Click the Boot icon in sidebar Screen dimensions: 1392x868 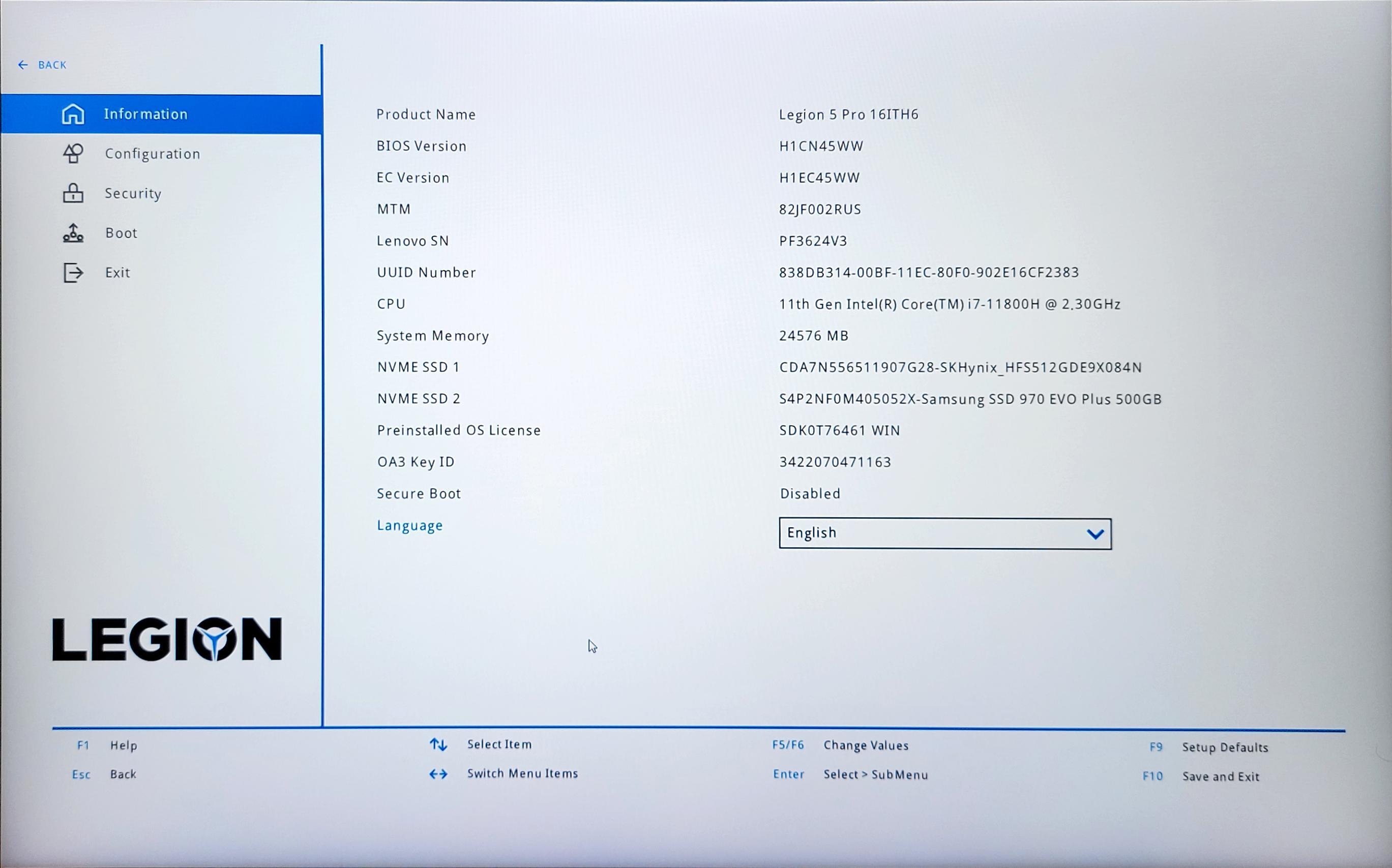(x=73, y=232)
